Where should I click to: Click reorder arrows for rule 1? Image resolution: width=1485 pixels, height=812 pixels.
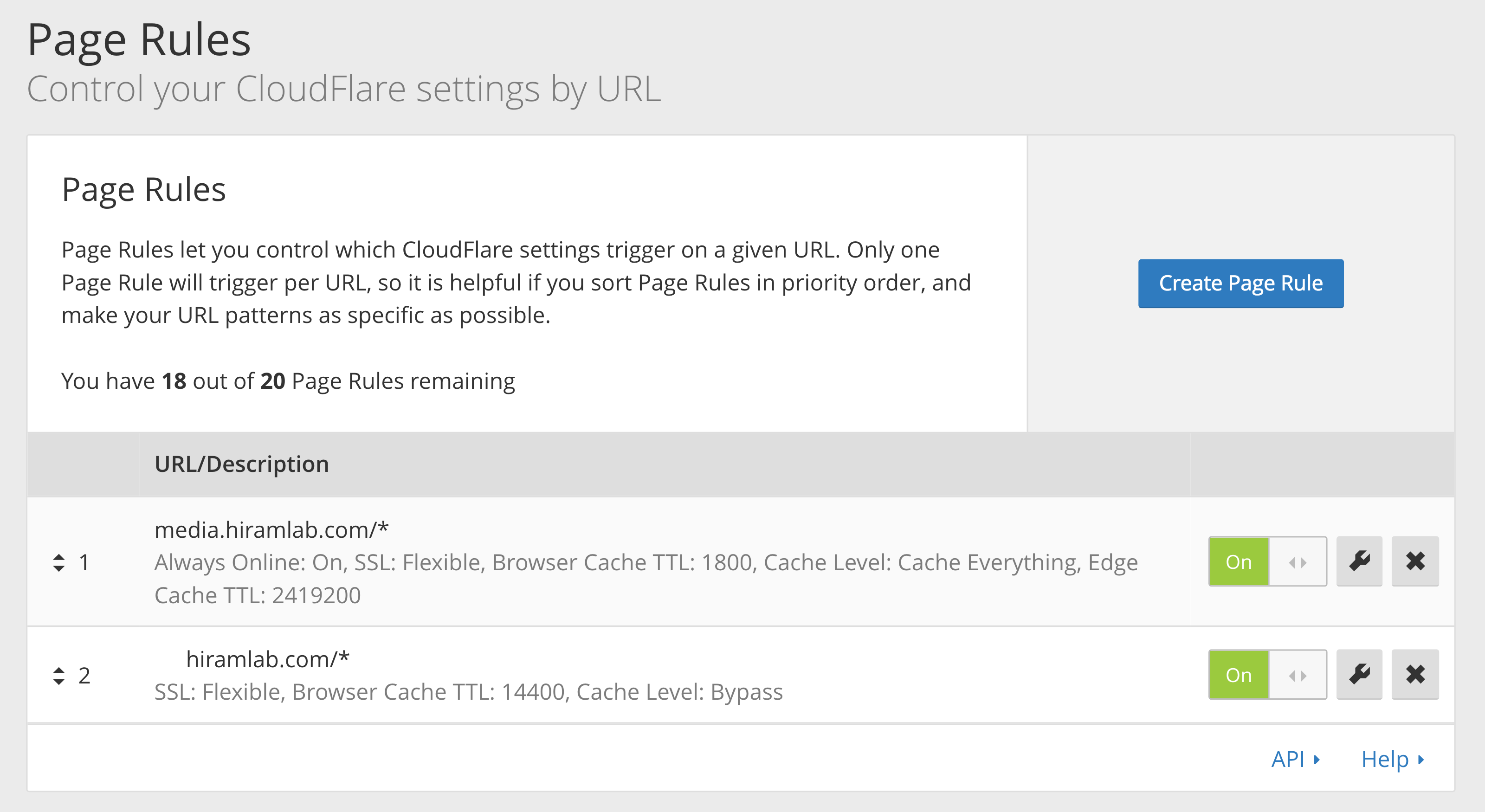(59, 562)
